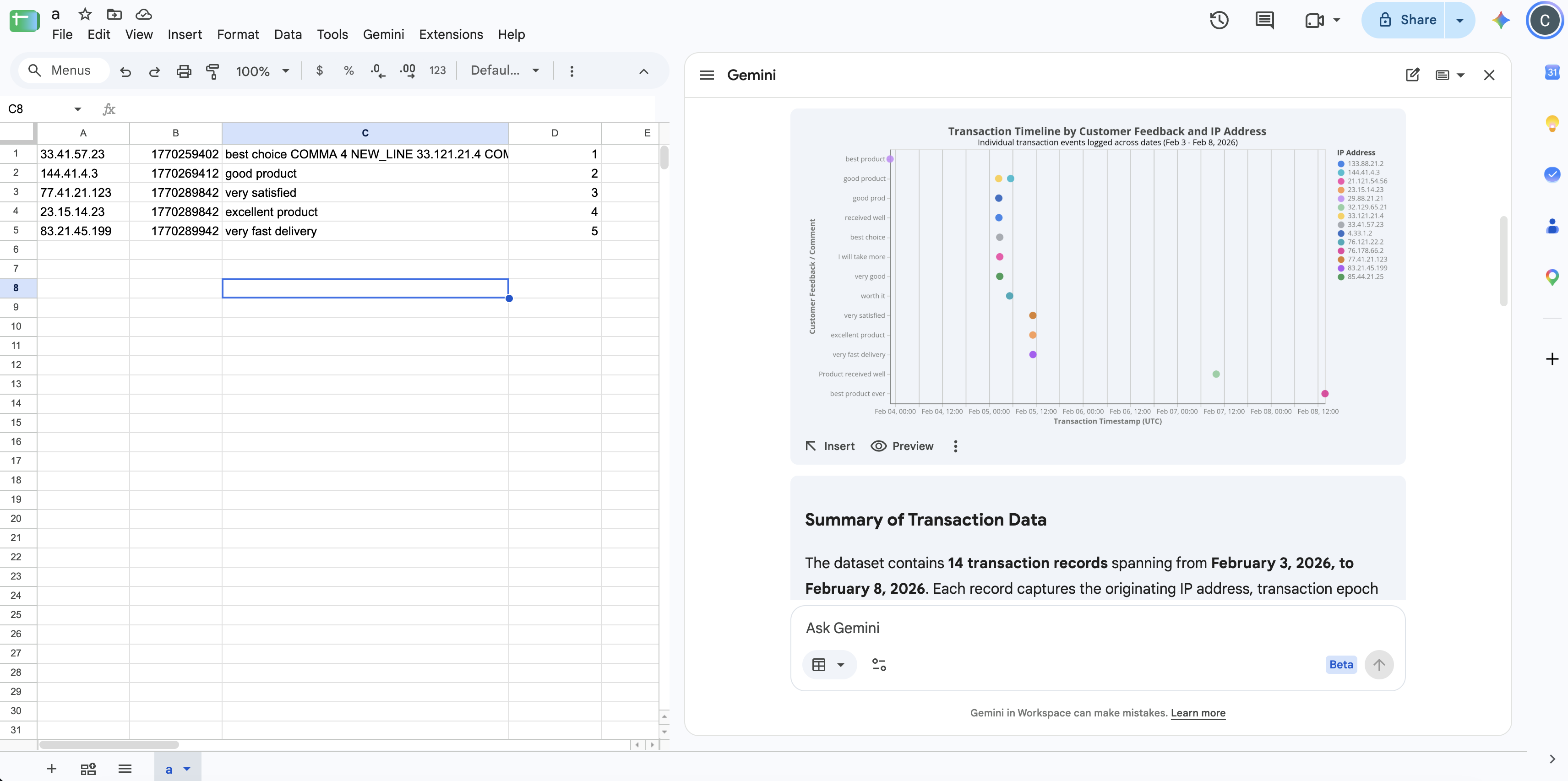Image resolution: width=1568 pixels, height=781 pixels.
Task: Follow the Learn more link
Action: pyautogui.click(x=1198, y=713)
